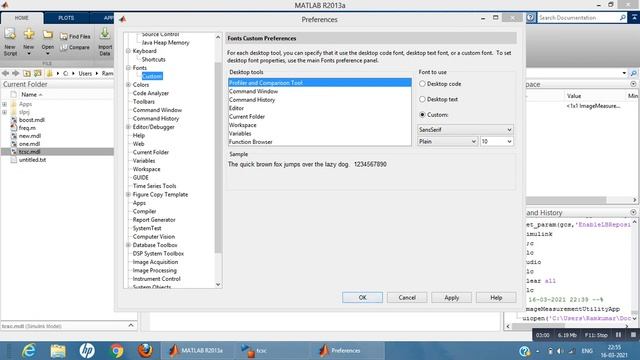Click the screen recorder pause icon

tap(618, 335)
